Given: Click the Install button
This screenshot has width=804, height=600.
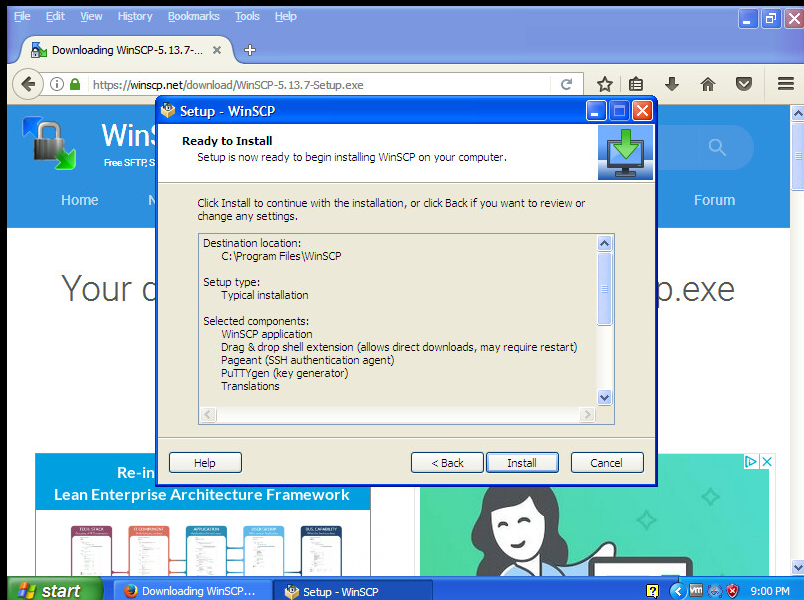Looking at the screenshot, I should (522, 463).
